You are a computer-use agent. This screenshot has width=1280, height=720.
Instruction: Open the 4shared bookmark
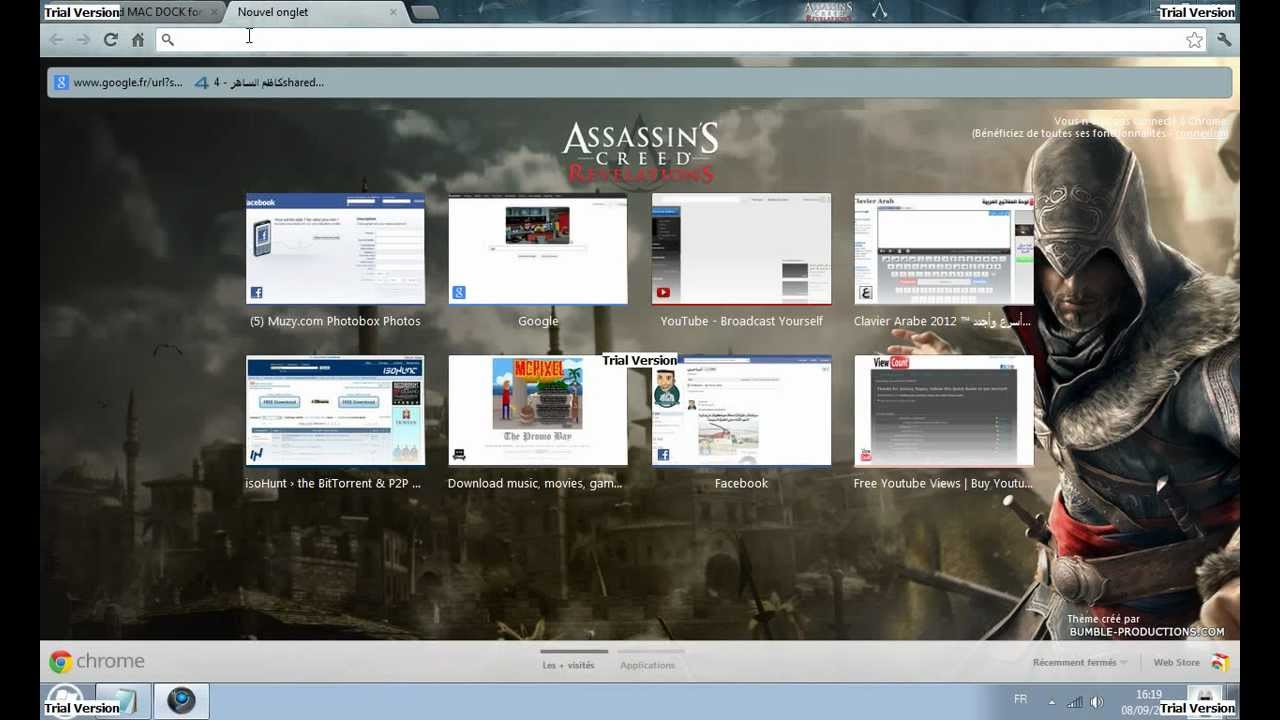[x=259, y=82]
